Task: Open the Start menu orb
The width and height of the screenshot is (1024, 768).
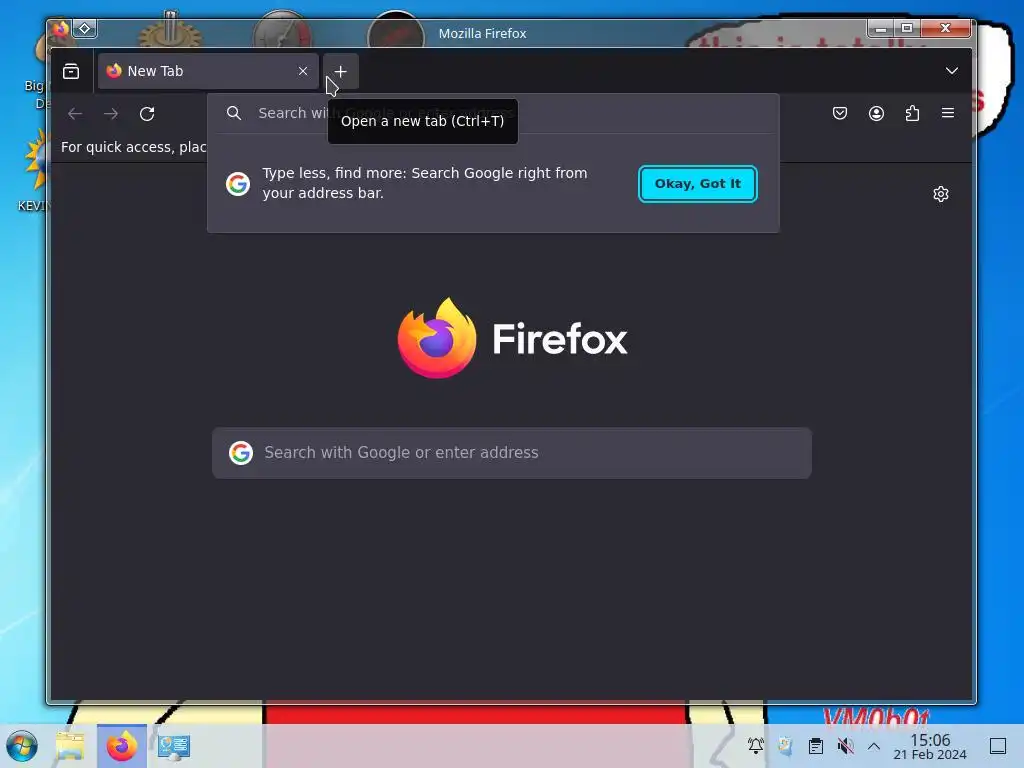Action: 22,746
